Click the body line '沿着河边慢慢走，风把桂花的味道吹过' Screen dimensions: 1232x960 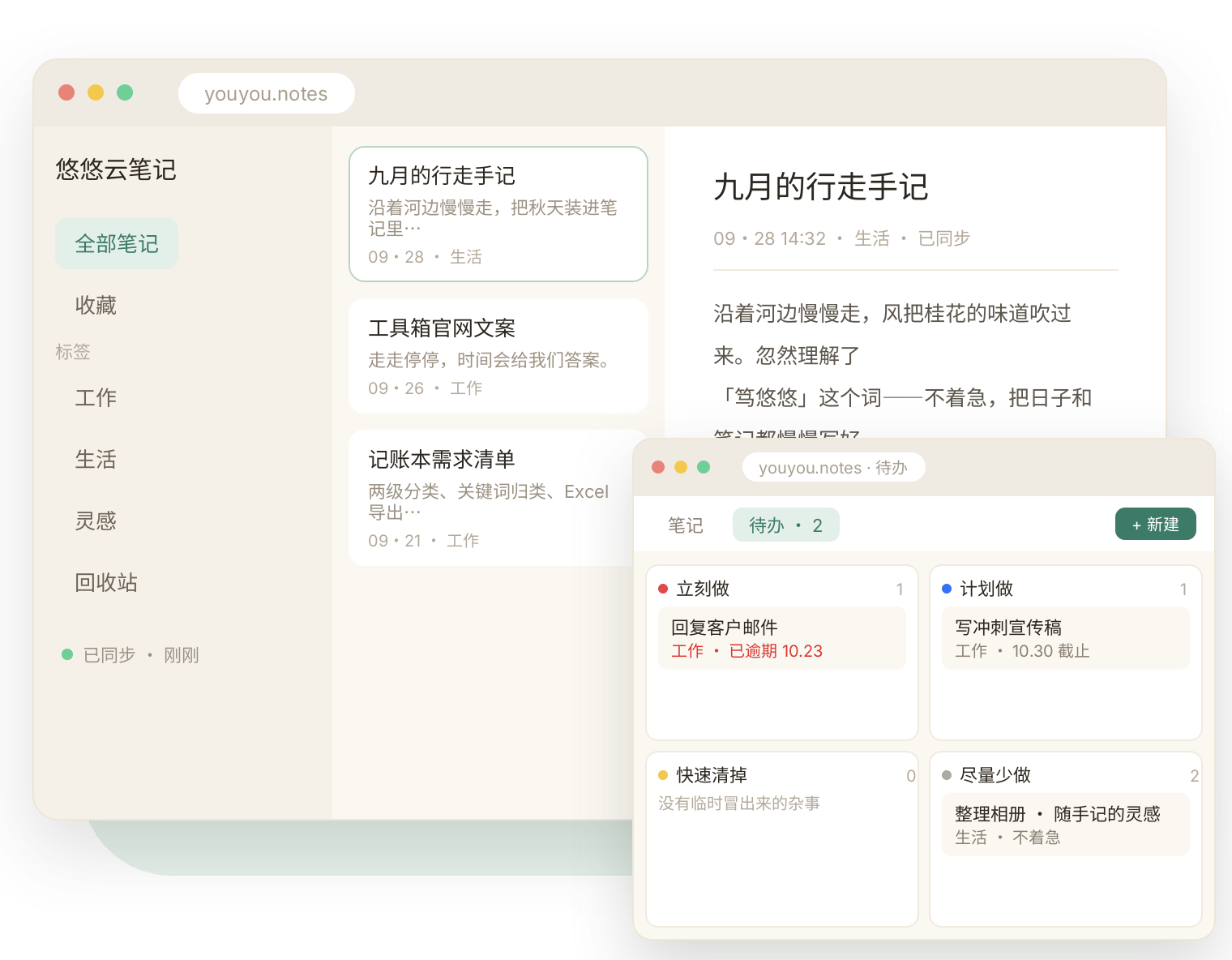[x=892, y=313]
